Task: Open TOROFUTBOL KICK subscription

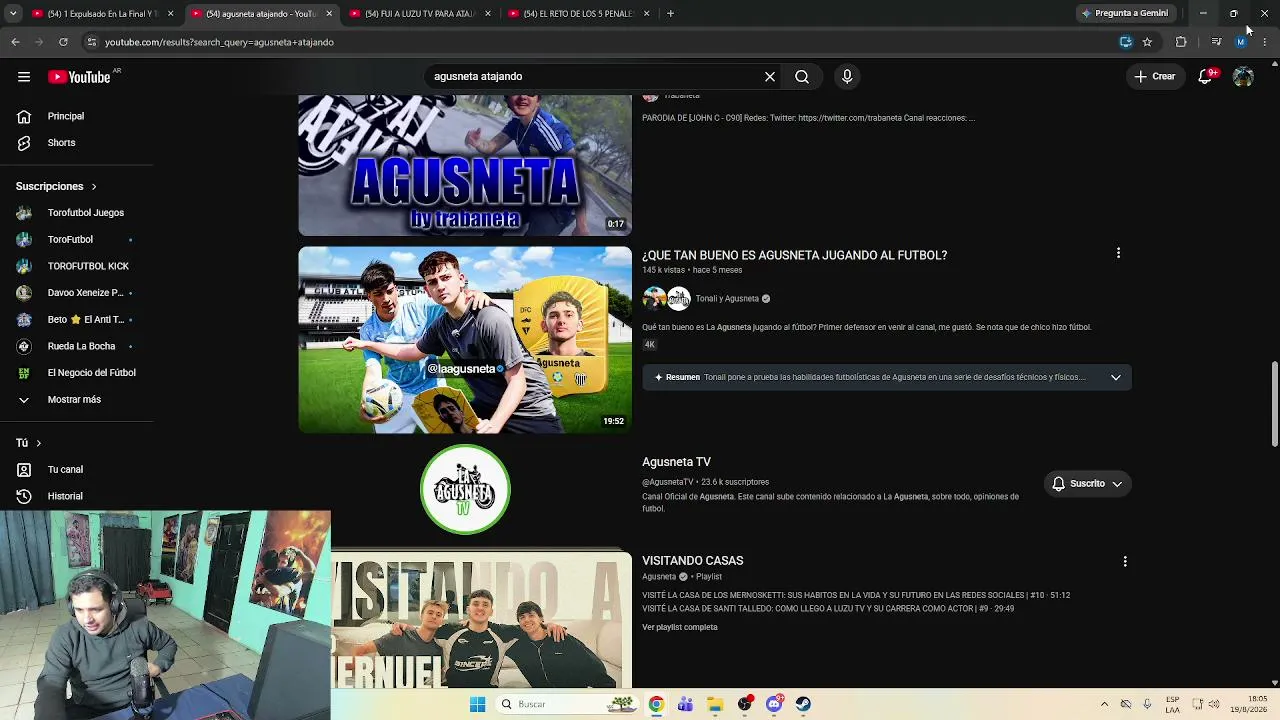Action: [88, 266]
